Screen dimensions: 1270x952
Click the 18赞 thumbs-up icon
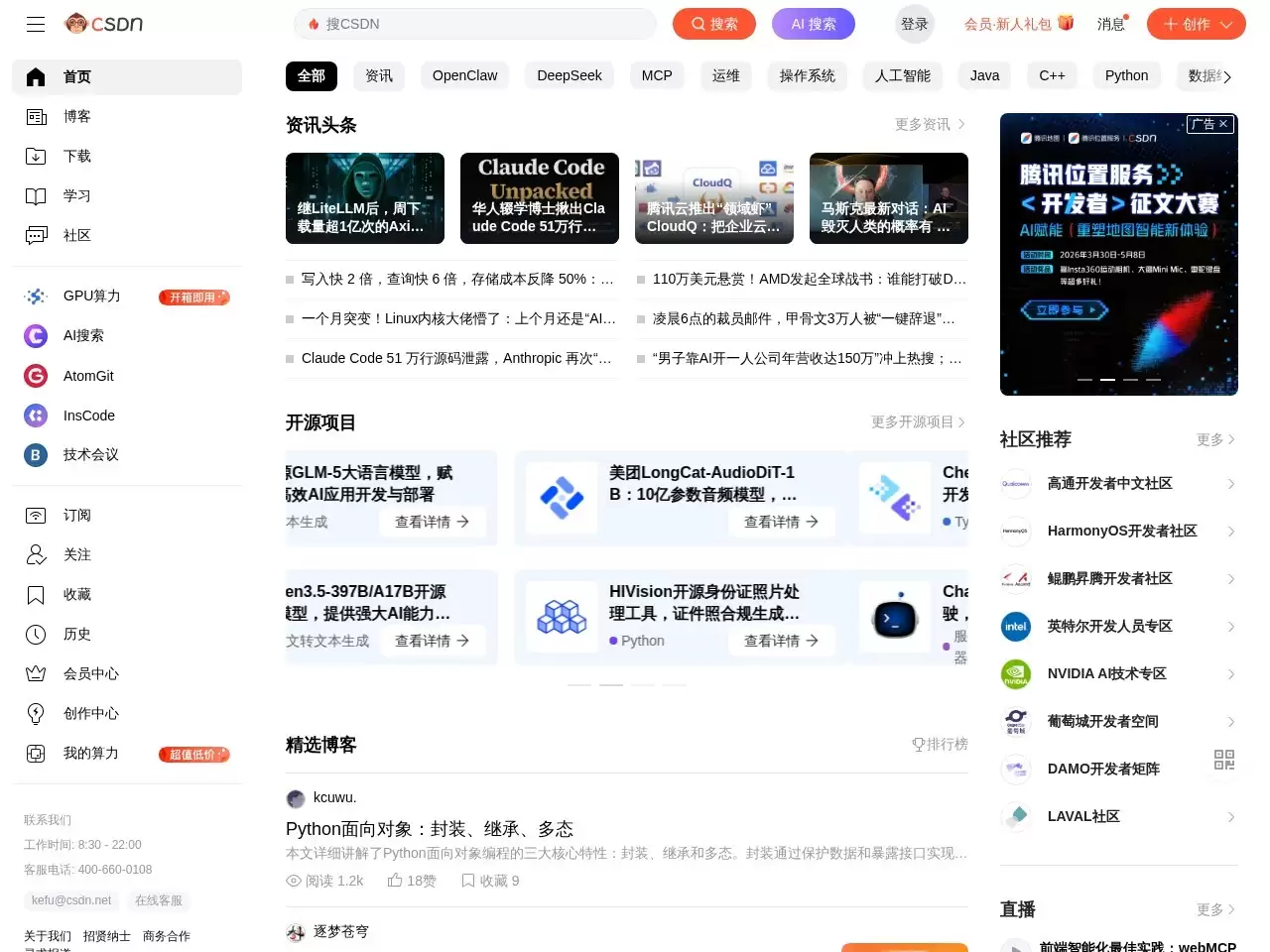pos(395,881)
